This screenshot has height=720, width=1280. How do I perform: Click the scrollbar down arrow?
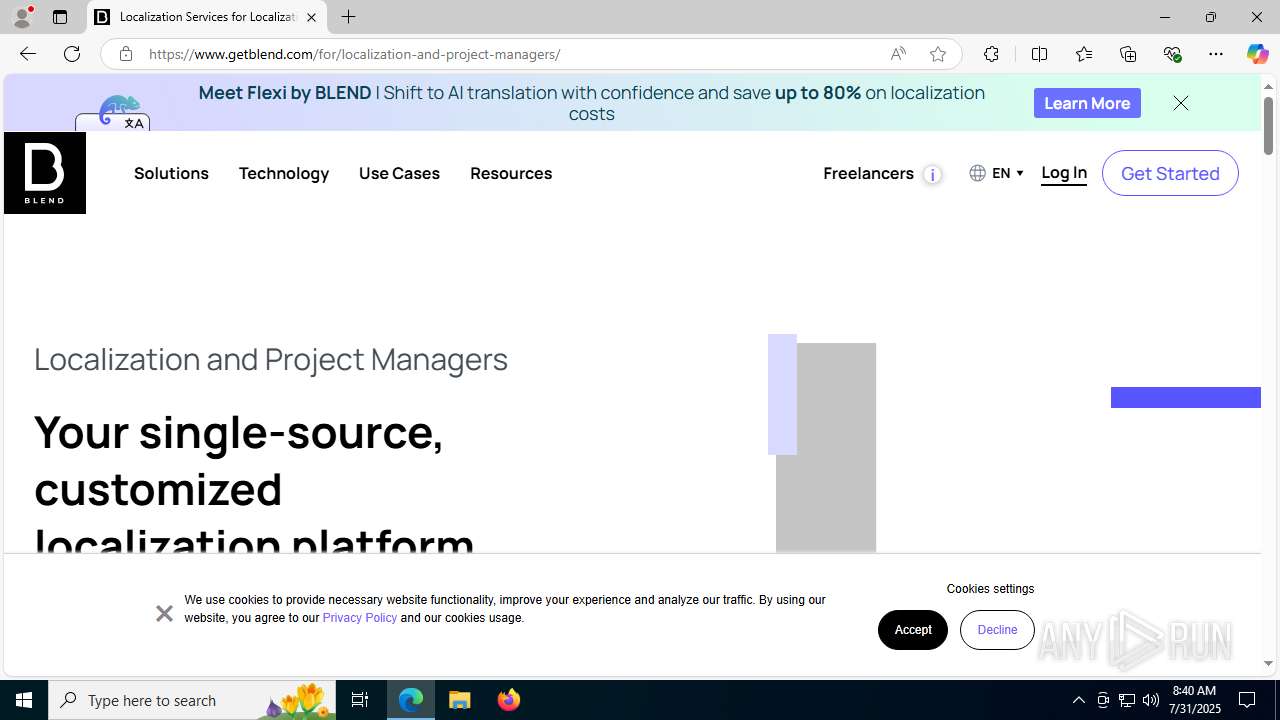coord(1268,663)
